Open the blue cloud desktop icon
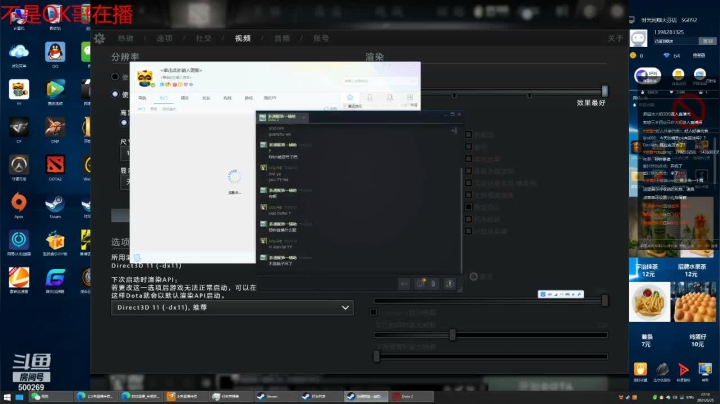 [19, 51]
